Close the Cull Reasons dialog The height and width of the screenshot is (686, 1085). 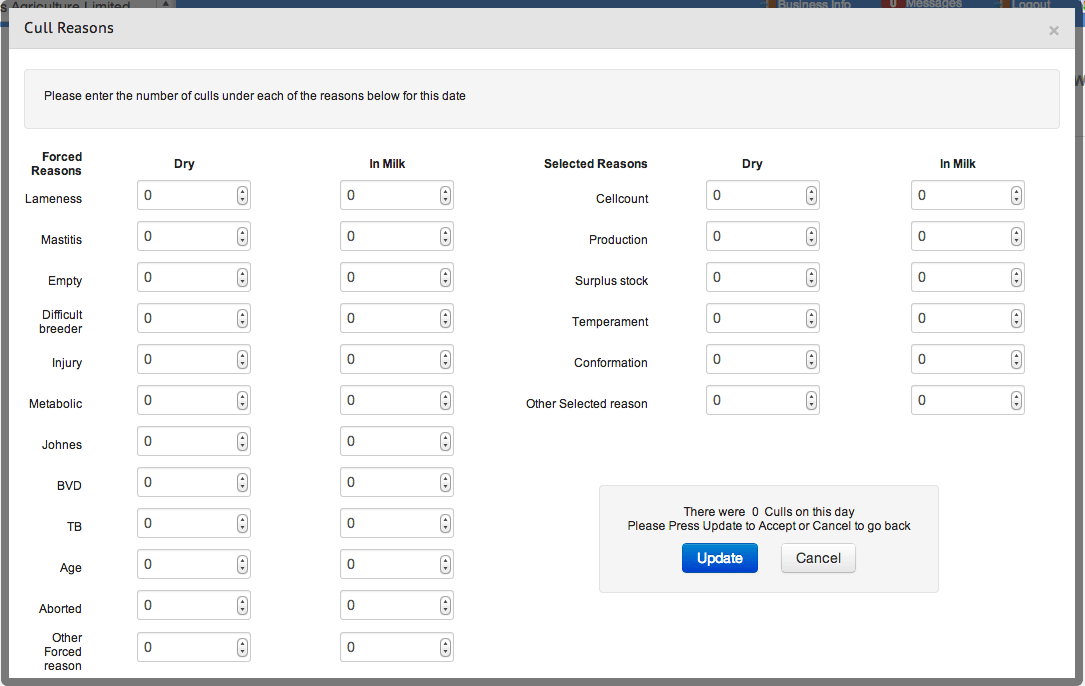coord(1053,31)
